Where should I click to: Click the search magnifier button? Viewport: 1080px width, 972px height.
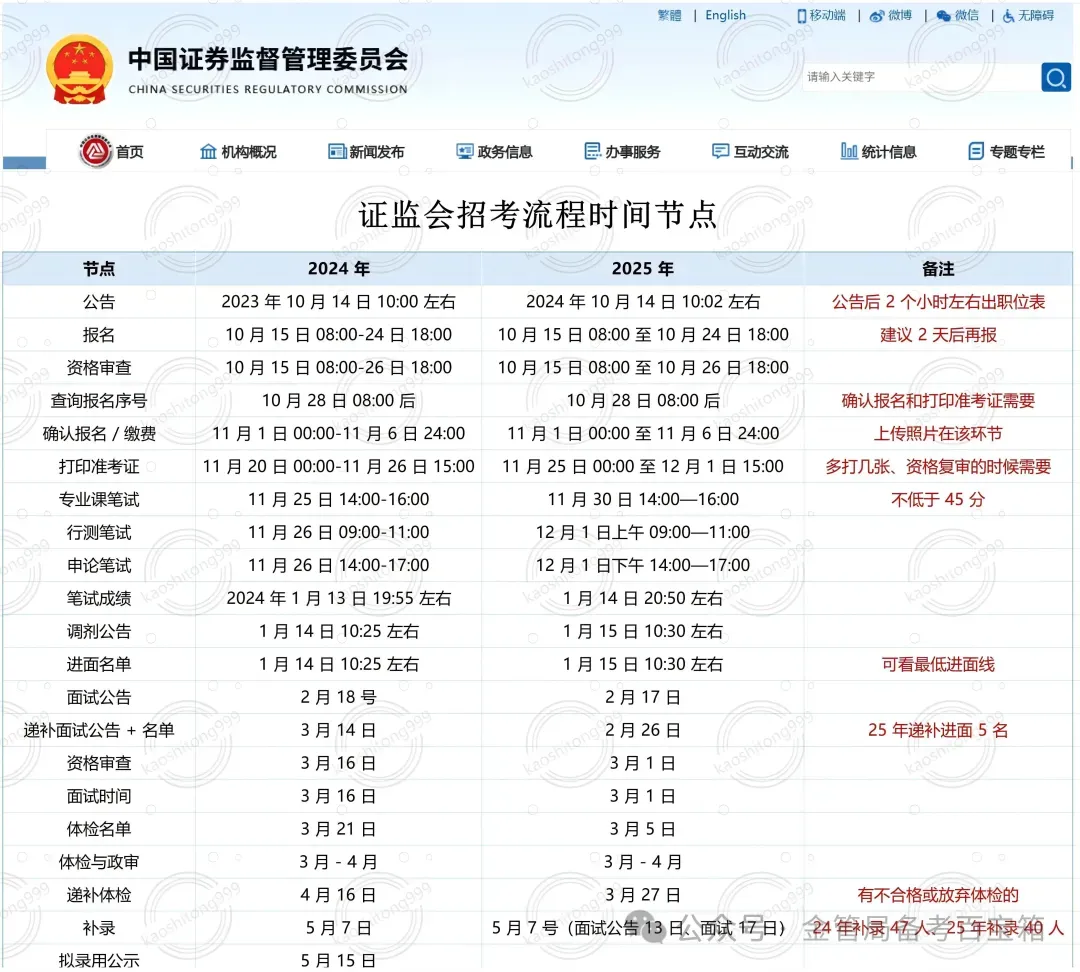click(1055, 77)
